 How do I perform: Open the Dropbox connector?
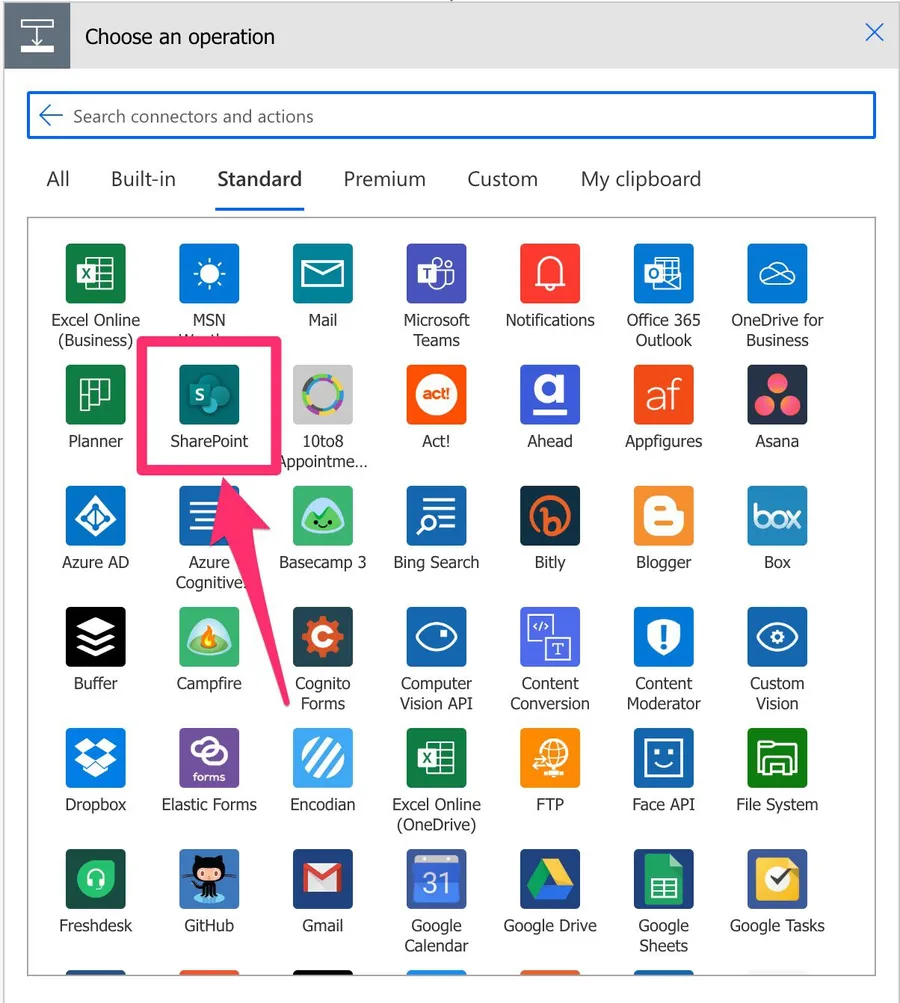(x=95, y=758)
